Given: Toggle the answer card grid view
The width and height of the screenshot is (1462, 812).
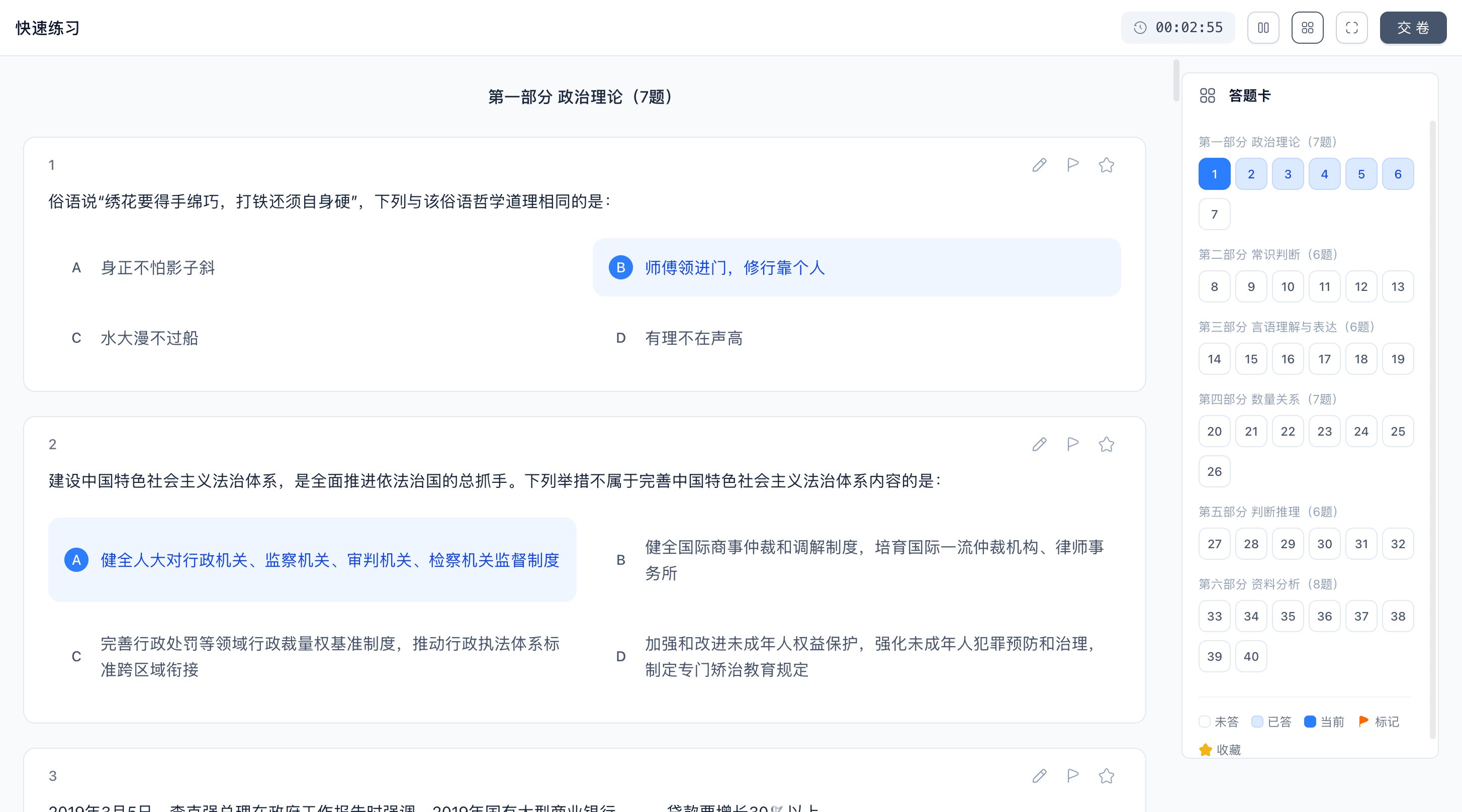Looking at the screenshot, I should (x=1307, y=28).
